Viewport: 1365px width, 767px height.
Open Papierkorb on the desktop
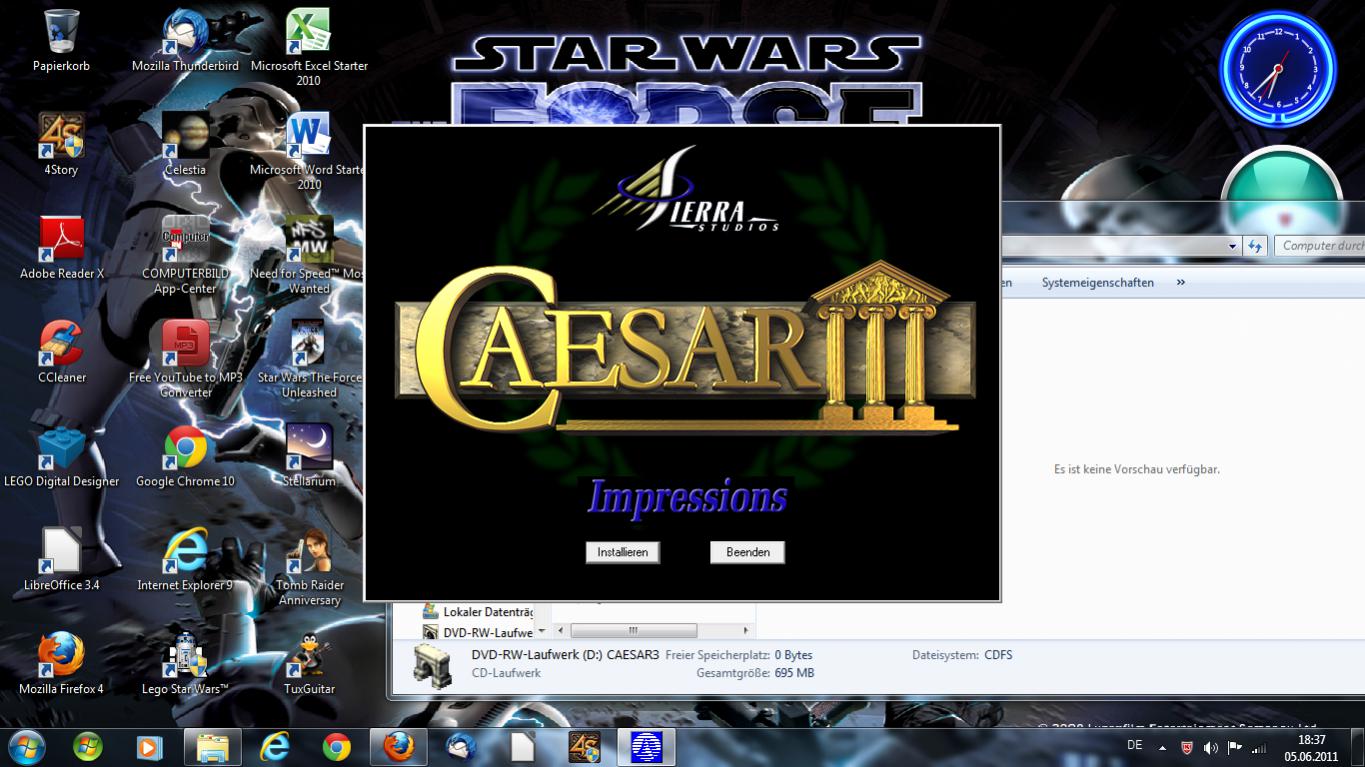point(62,40)
